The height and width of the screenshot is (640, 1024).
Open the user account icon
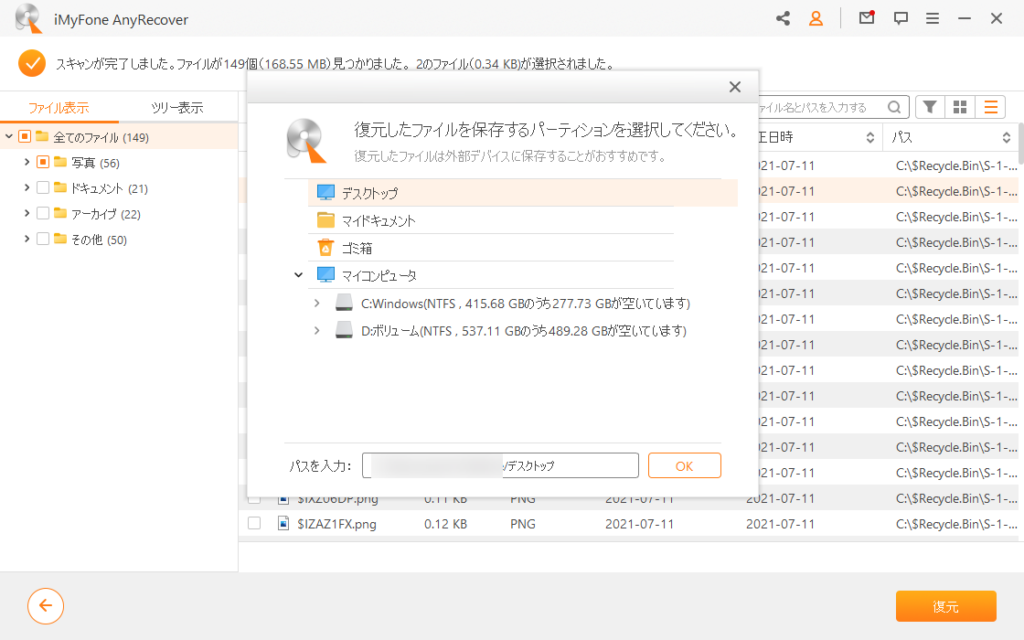816,18
